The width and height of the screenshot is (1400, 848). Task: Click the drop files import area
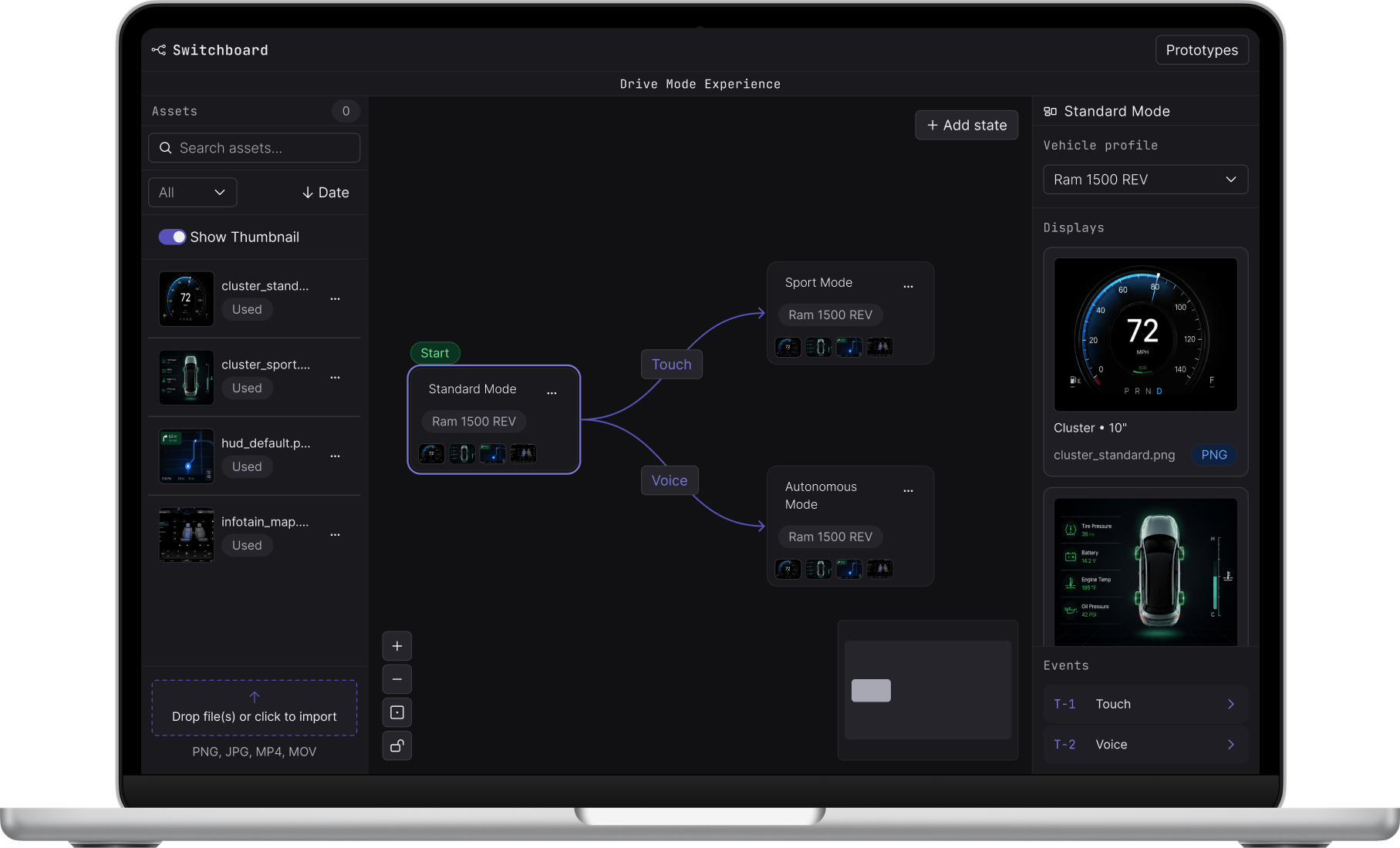point(255,708)
